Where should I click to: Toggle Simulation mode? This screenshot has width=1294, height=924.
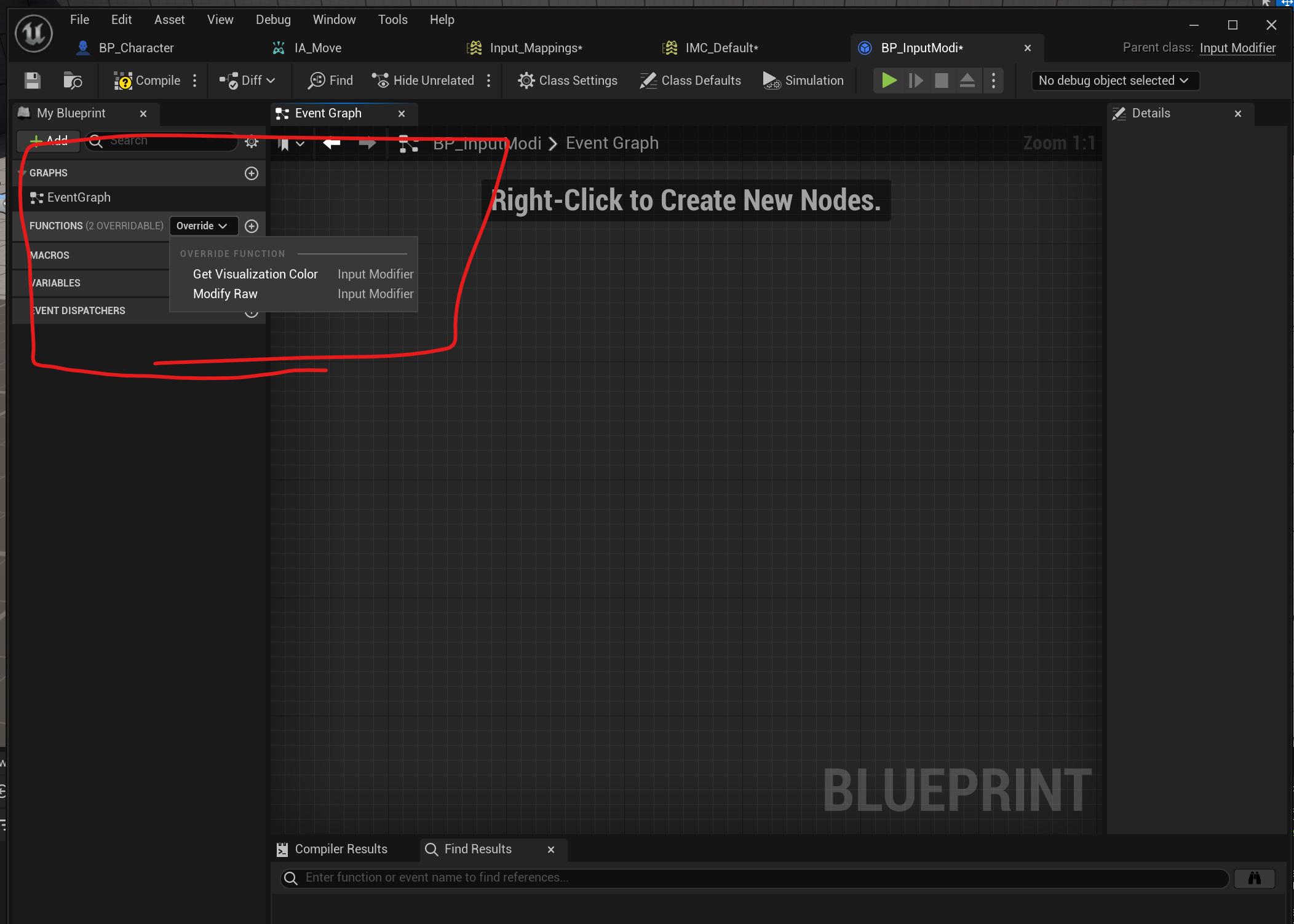803,81
